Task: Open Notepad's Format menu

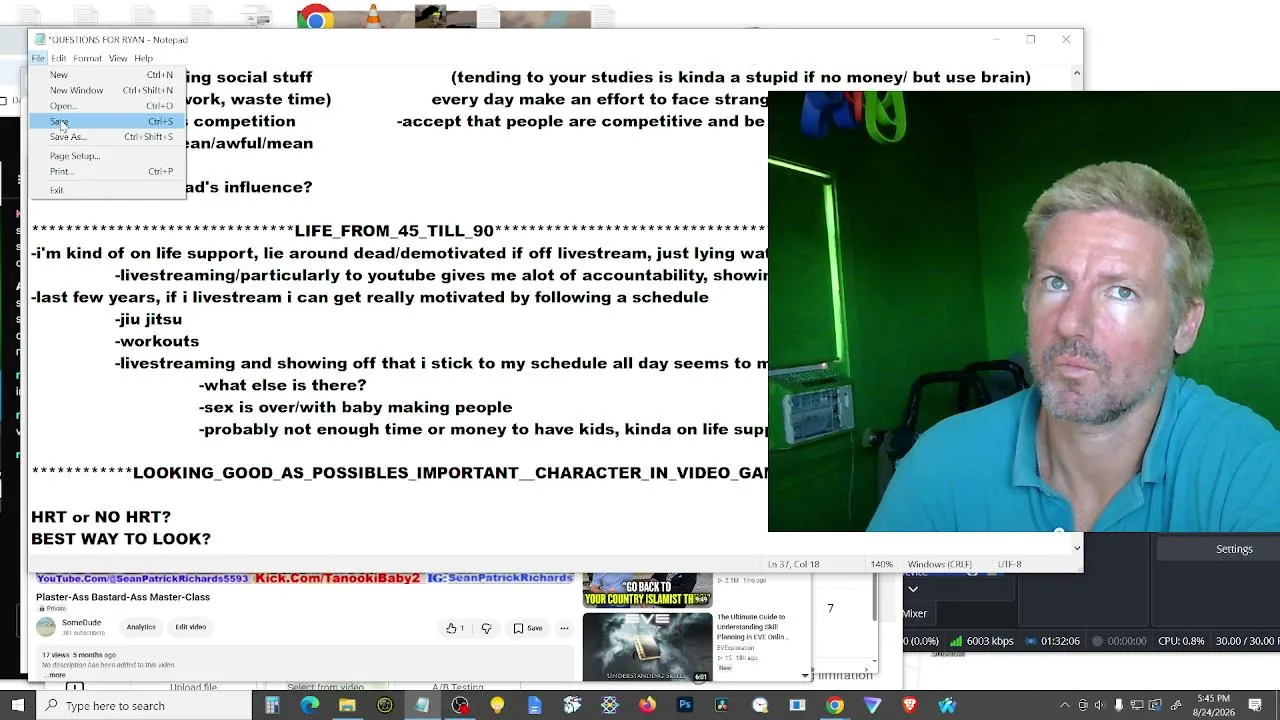Action: (87, 58)
